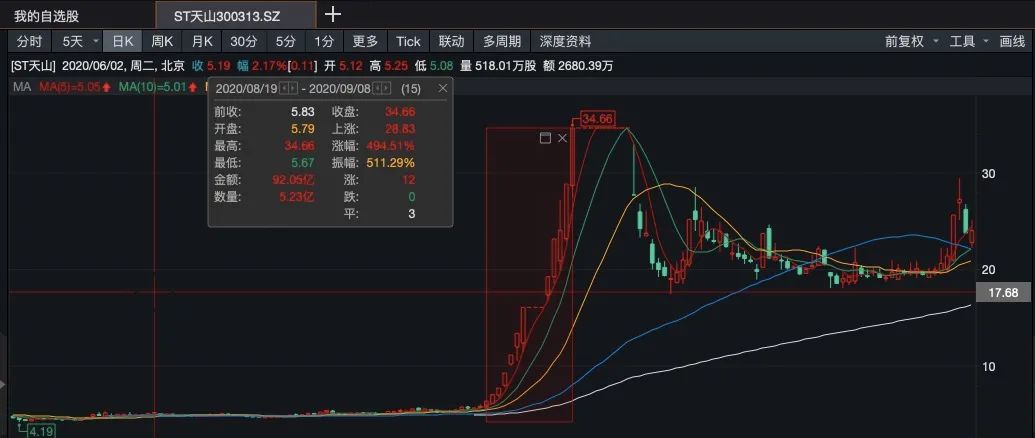This screenshot has width=1035, height=438.
Task: Show the 5天 chart view
Action: pyautogui.click(x=72, y=42)
